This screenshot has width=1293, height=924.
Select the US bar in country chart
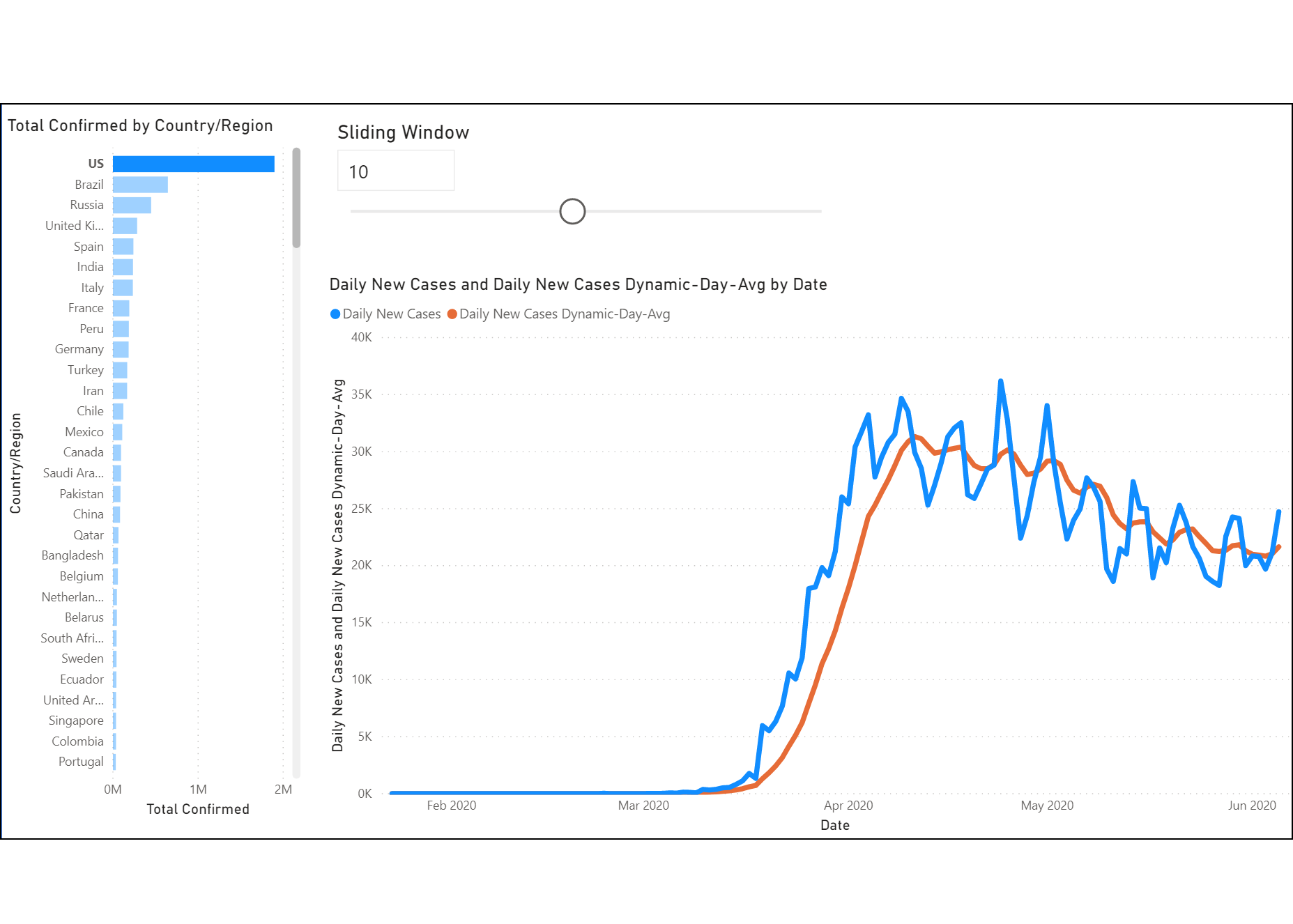[x=194, y=164]
